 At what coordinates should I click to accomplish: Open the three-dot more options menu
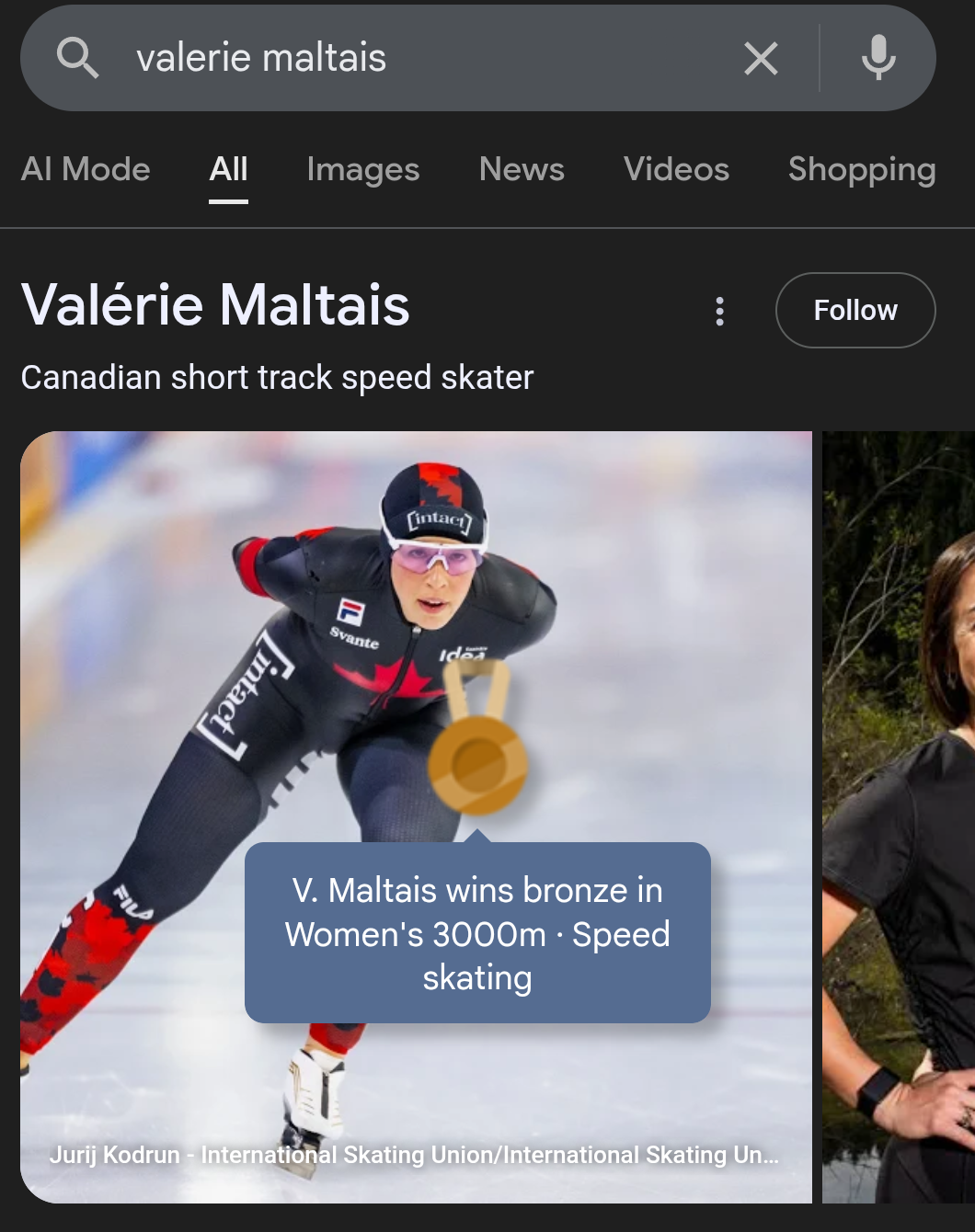(719, 311)
